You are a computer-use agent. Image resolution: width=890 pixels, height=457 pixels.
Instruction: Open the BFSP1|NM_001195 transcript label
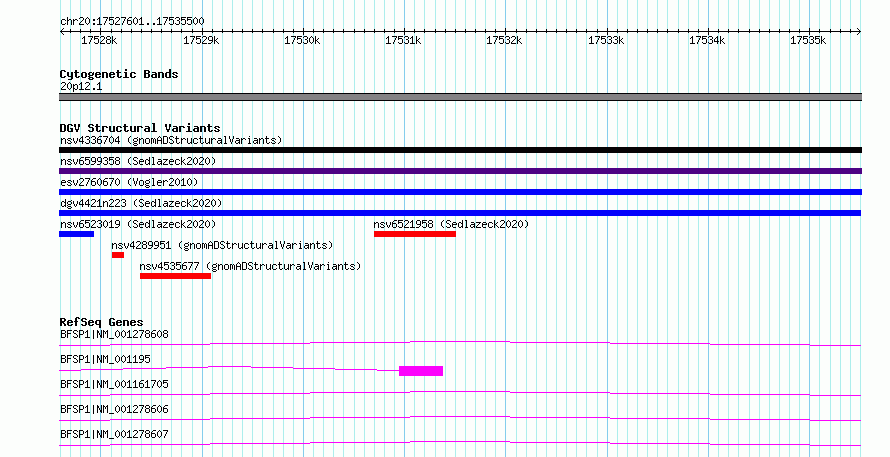105,359
